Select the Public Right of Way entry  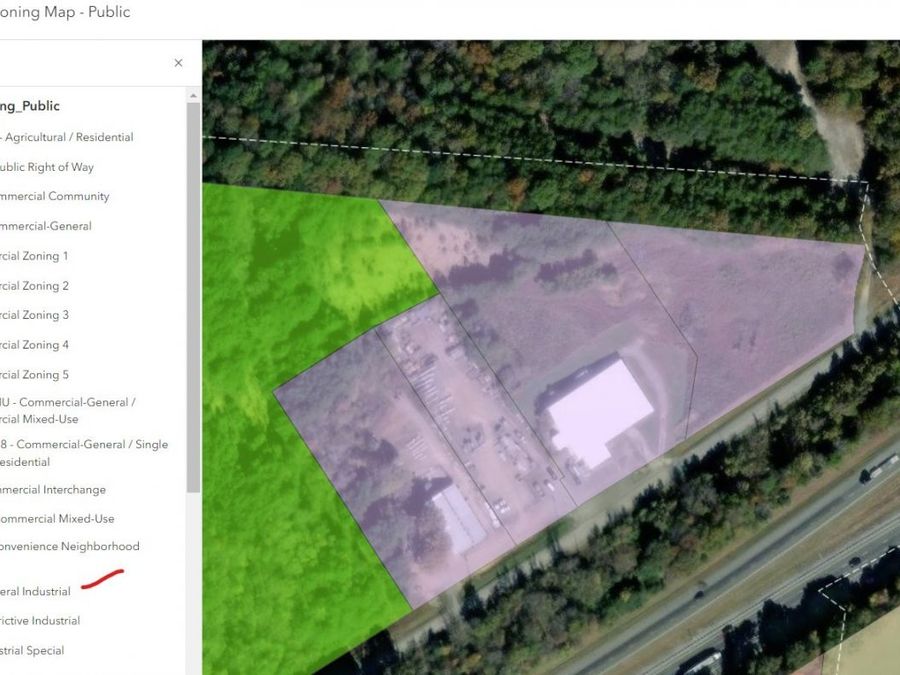coord(47,167)
